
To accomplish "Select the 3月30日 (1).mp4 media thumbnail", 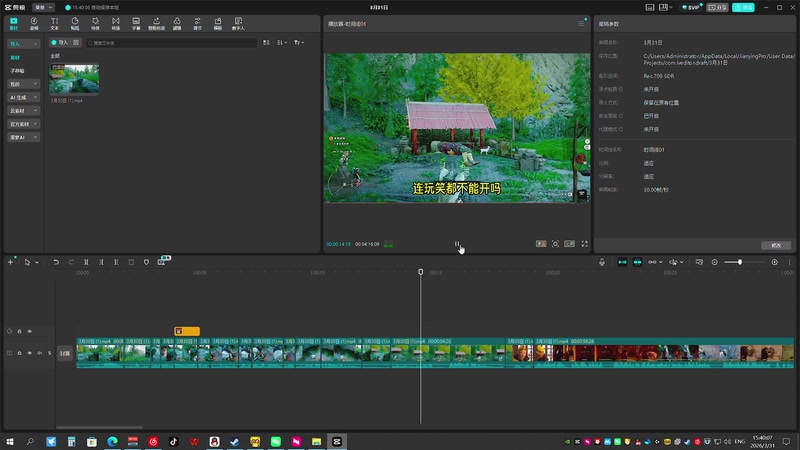I will coord(74,80).
